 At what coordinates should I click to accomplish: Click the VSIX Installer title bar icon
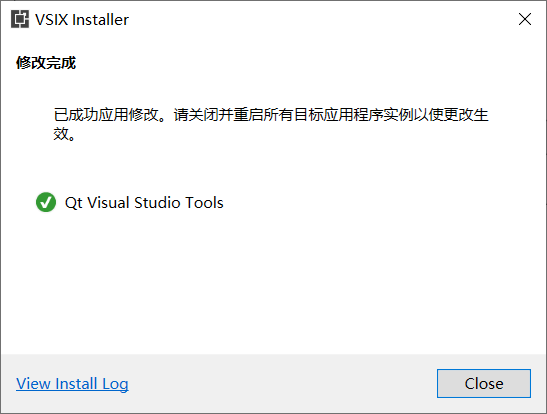(20, 19)
